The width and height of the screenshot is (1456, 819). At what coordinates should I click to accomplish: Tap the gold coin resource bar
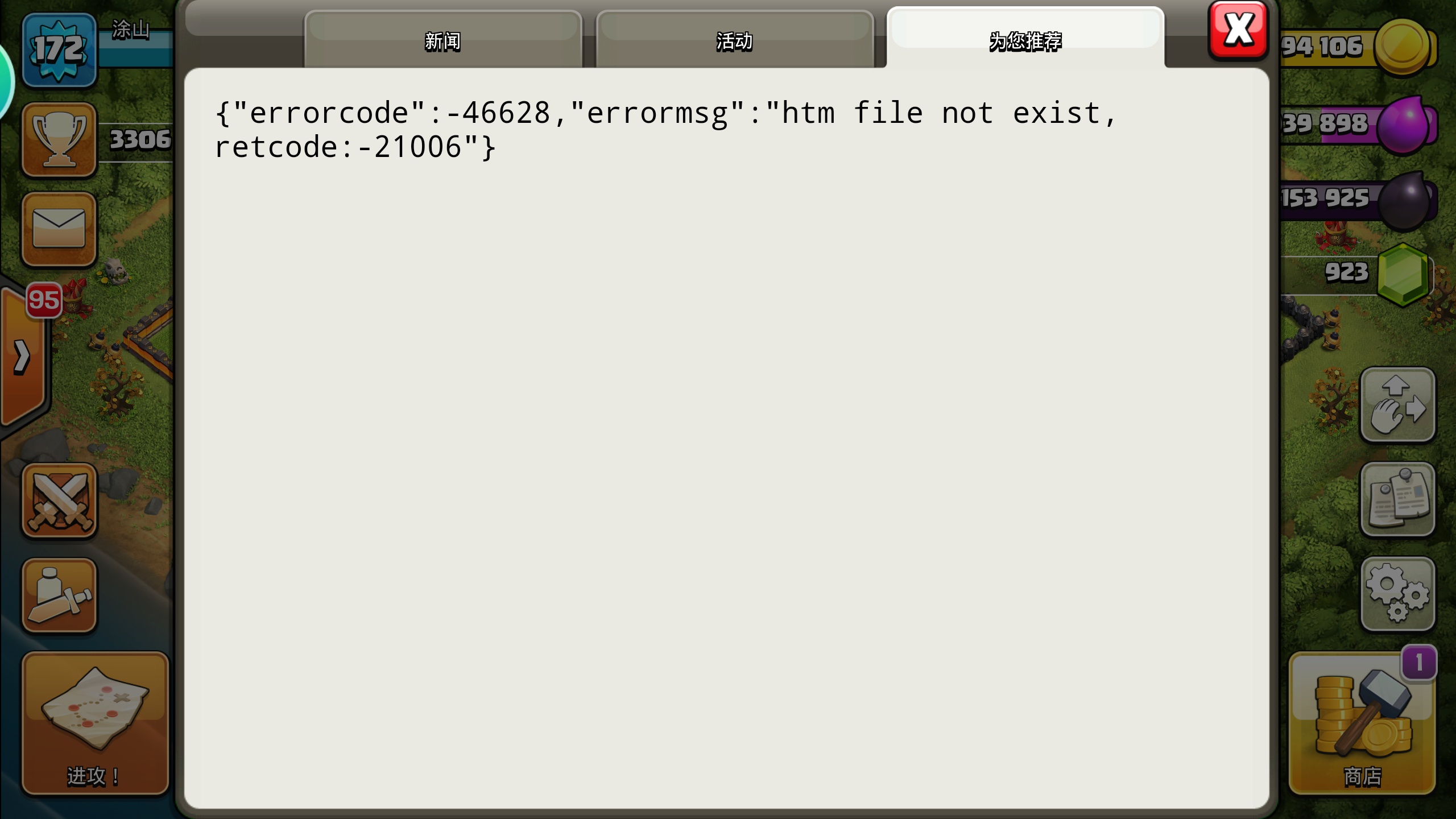(x=1358, y=47)
